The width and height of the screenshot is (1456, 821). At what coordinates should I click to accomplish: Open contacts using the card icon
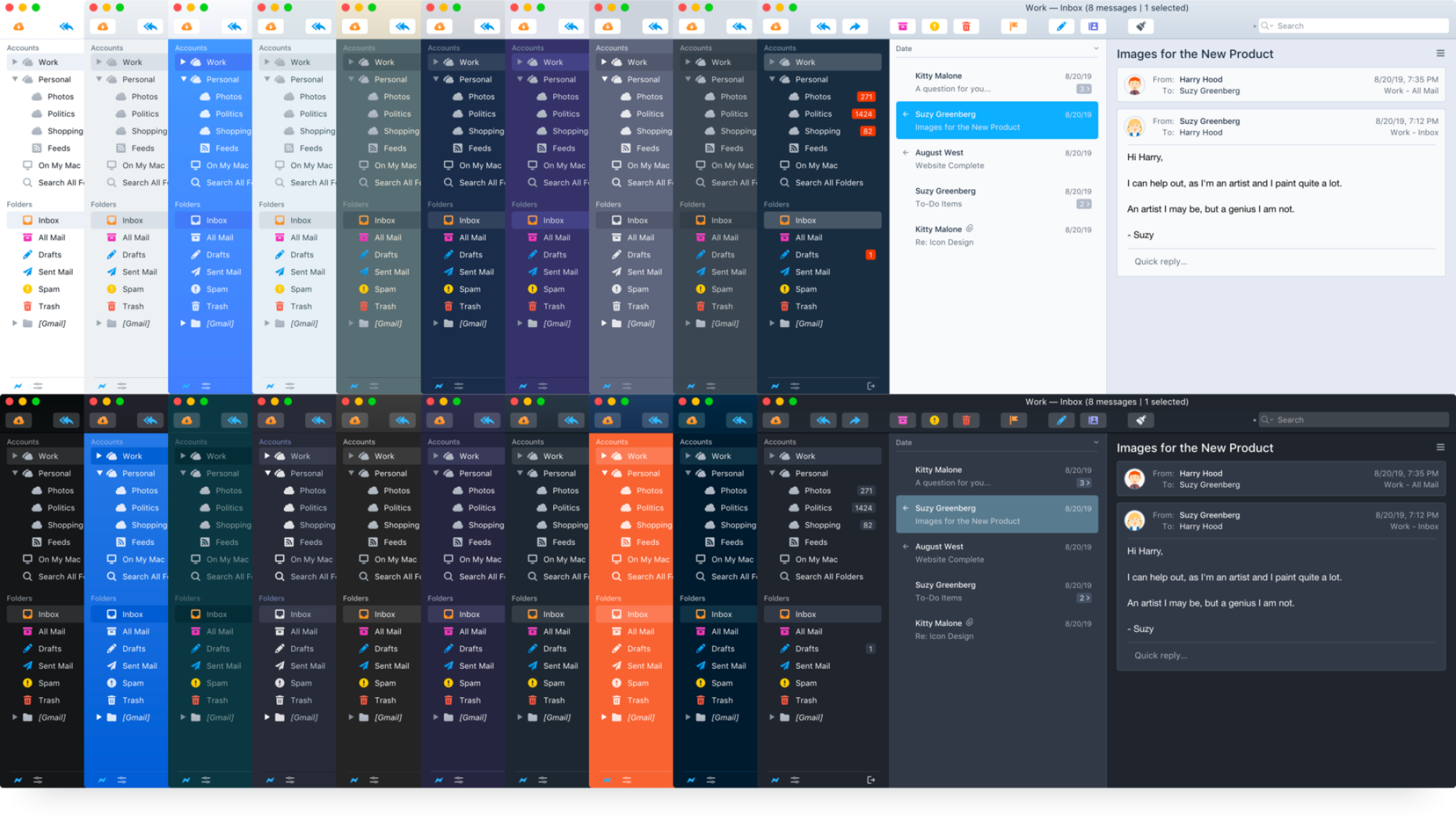[1093, 26]
